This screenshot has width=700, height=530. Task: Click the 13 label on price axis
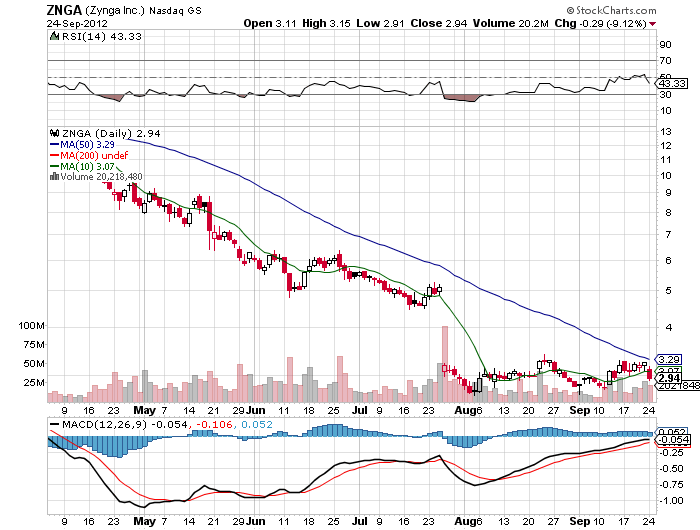point(666,132)
